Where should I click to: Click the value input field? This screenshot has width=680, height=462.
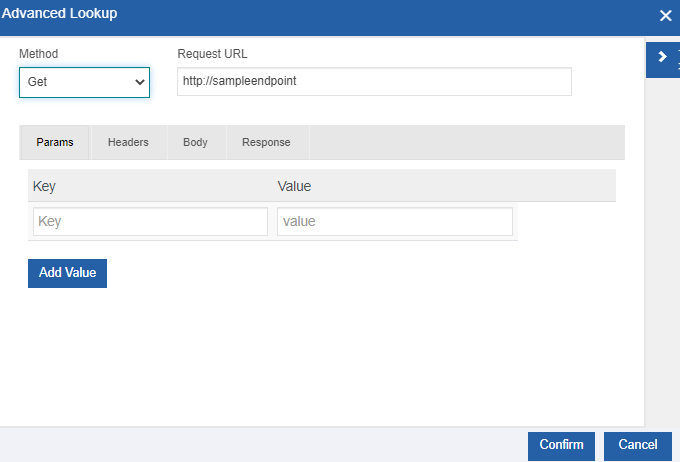395,222
